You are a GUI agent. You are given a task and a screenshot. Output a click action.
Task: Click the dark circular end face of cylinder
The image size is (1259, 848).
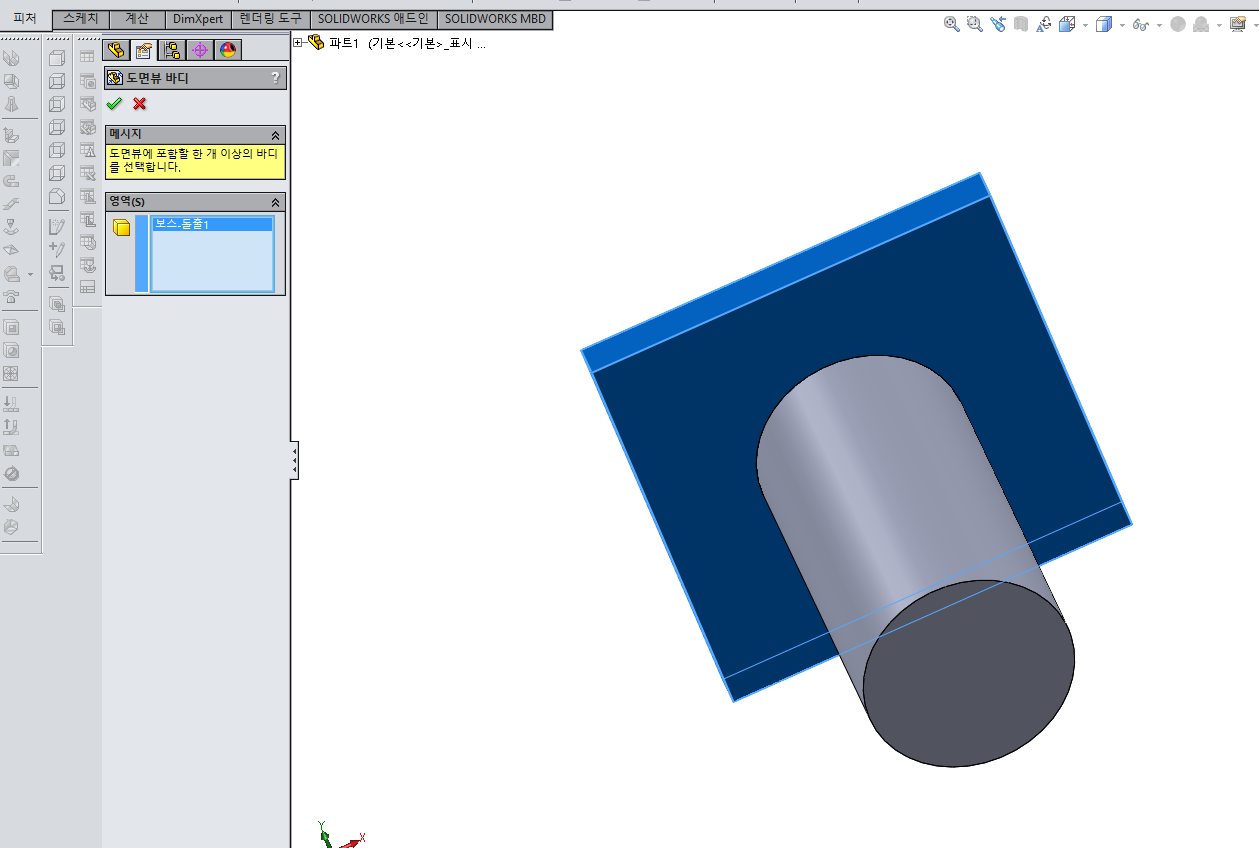(968, 673)
